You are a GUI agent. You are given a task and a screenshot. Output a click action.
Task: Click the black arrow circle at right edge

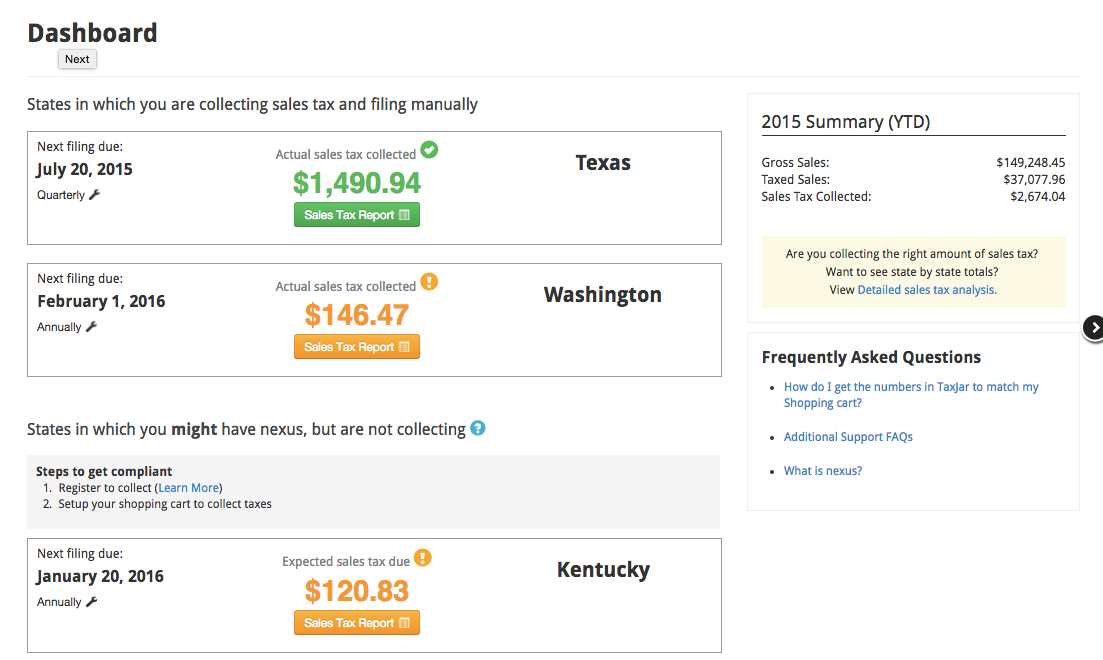[x=1095, y=327]
